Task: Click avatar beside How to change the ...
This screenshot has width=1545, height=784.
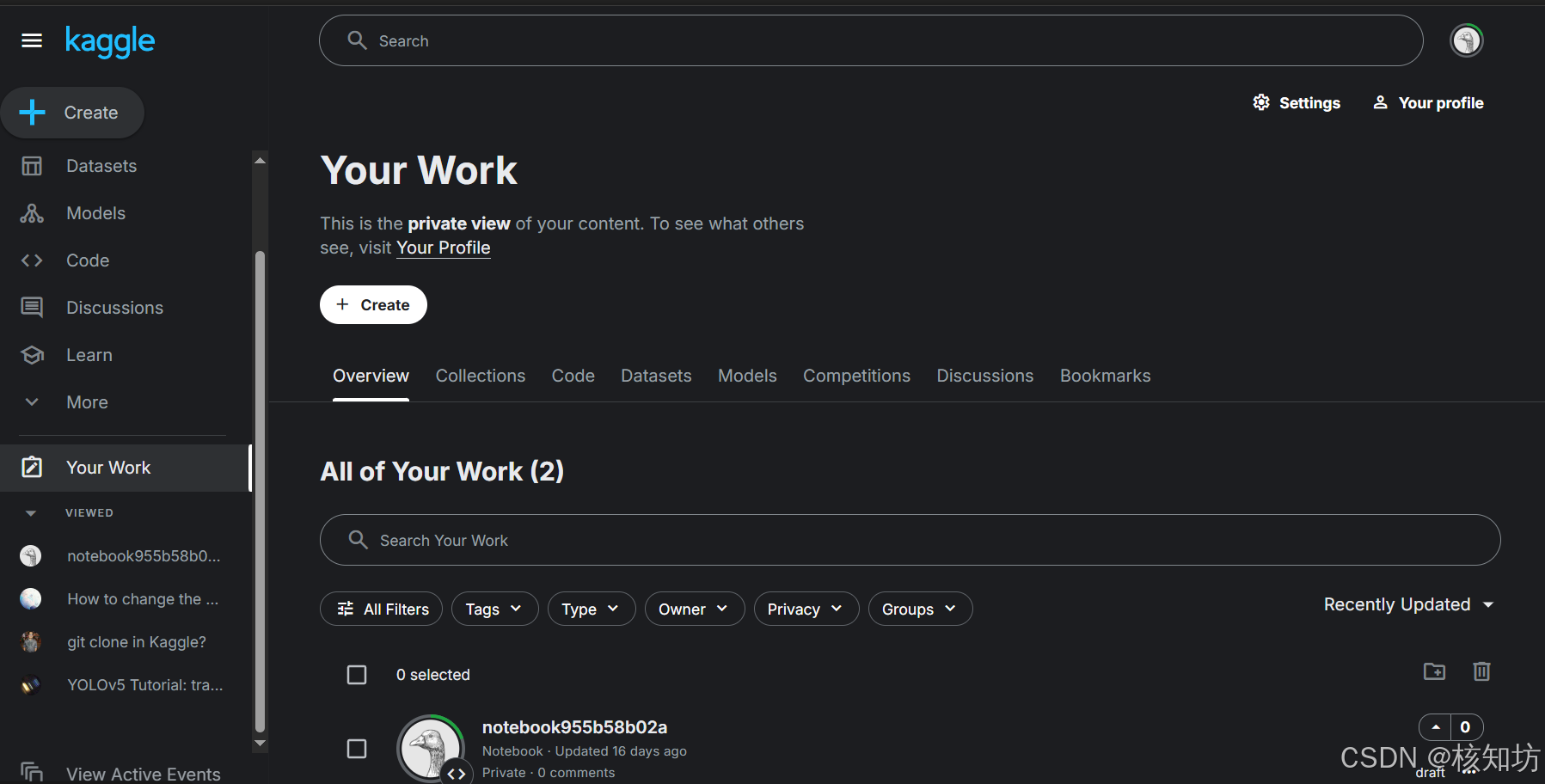Action: click(x=31, y=599)
